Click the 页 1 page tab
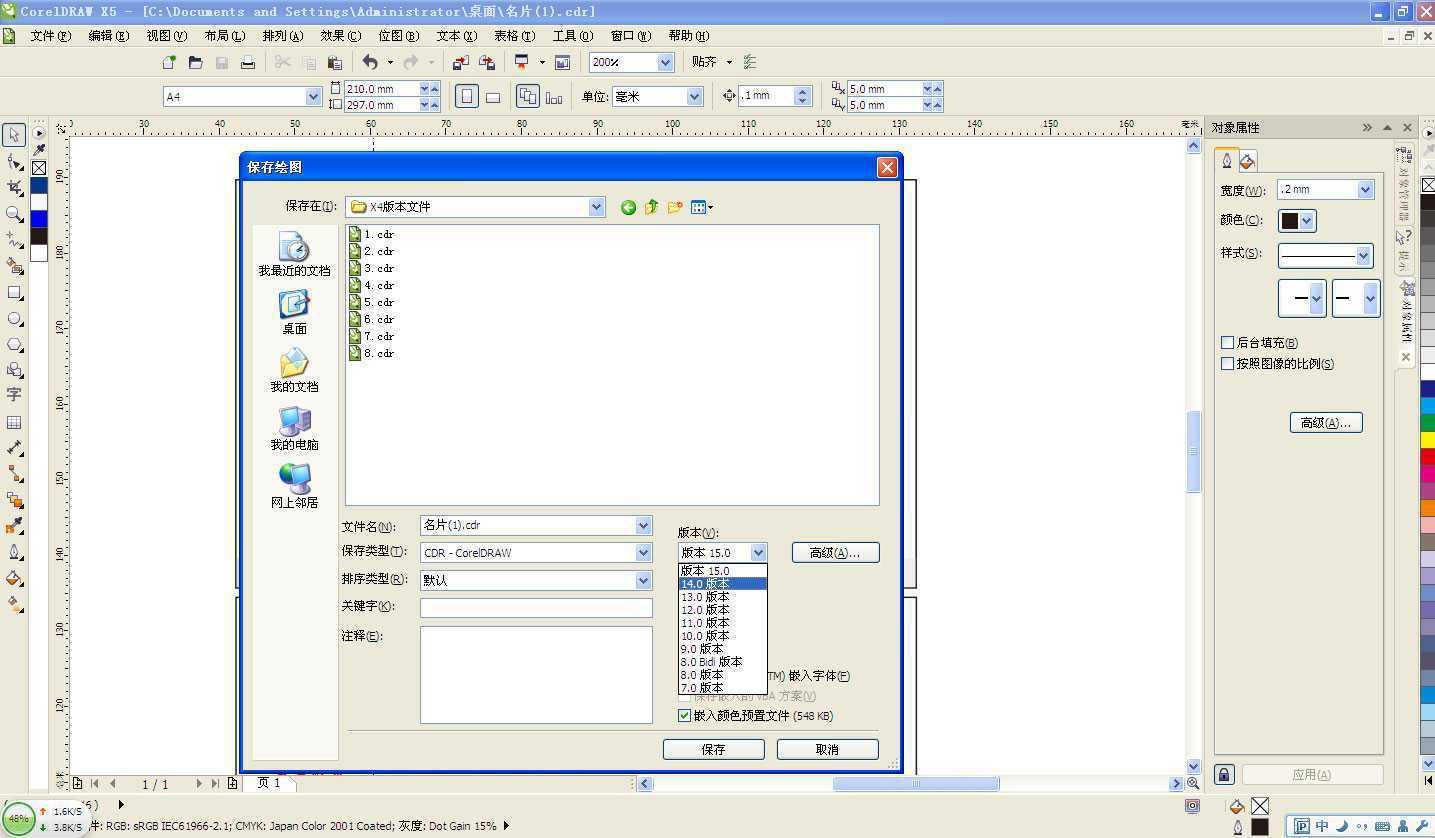1435x838 pixels. 269,783
